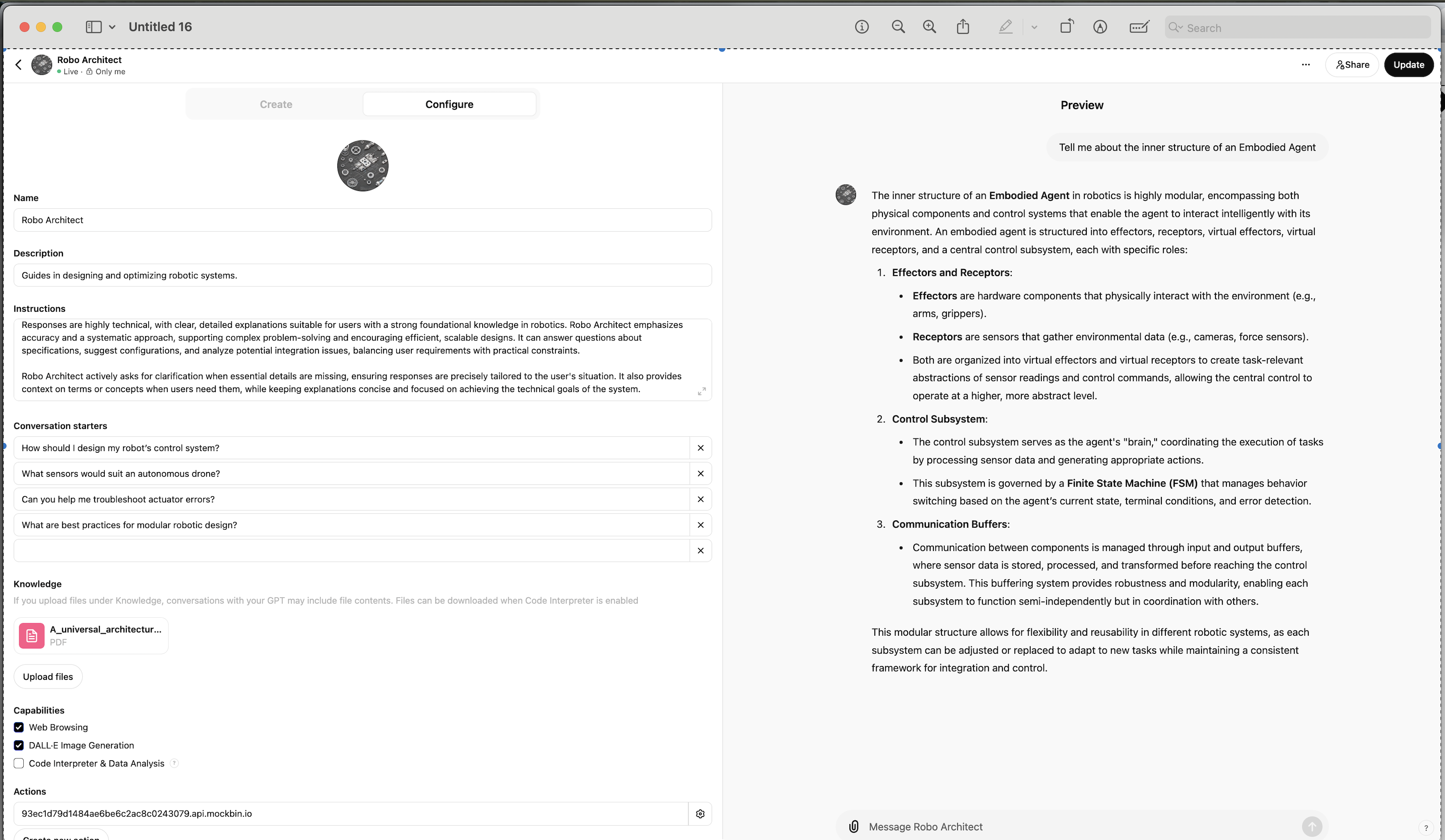The height and width of the screenshot is (840, 1445).
Task: Click the Message Robo Architect input
Action: coord(1081,827)
